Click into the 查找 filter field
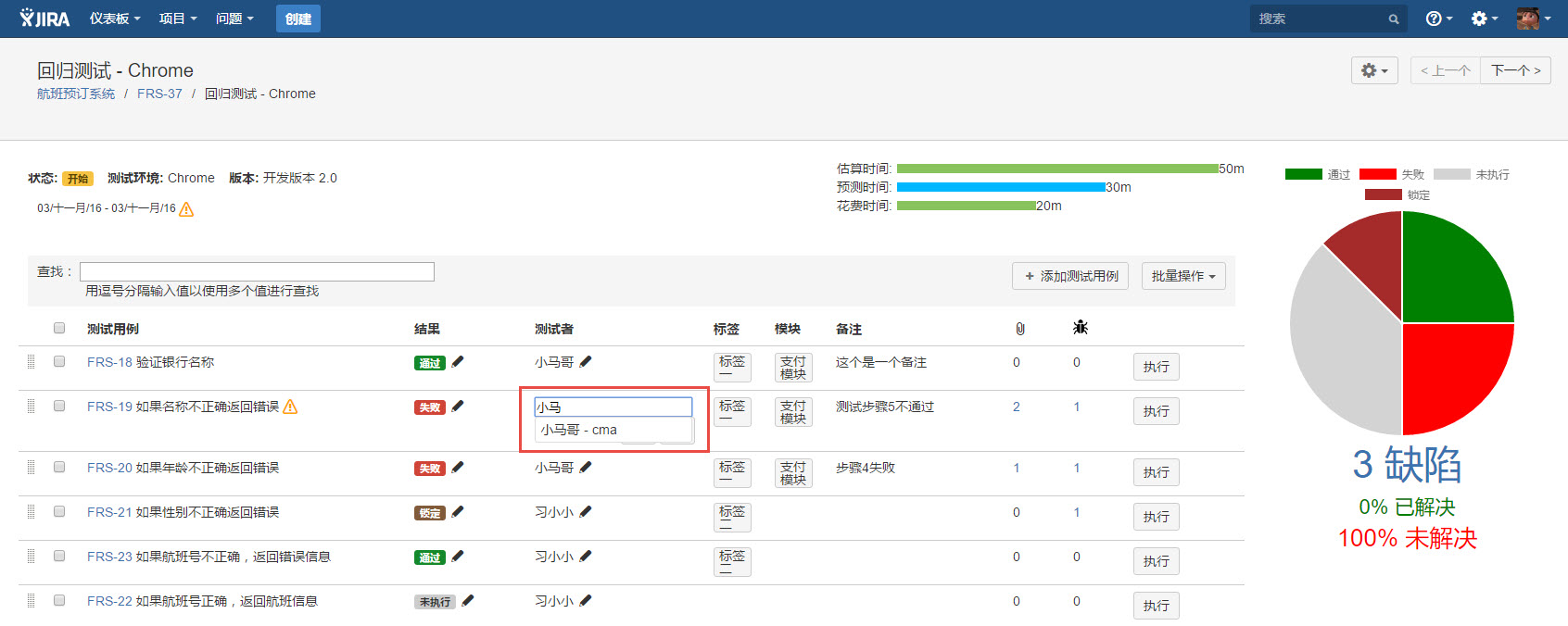The height and width of the screenshot is (626, 1568). 257,271
